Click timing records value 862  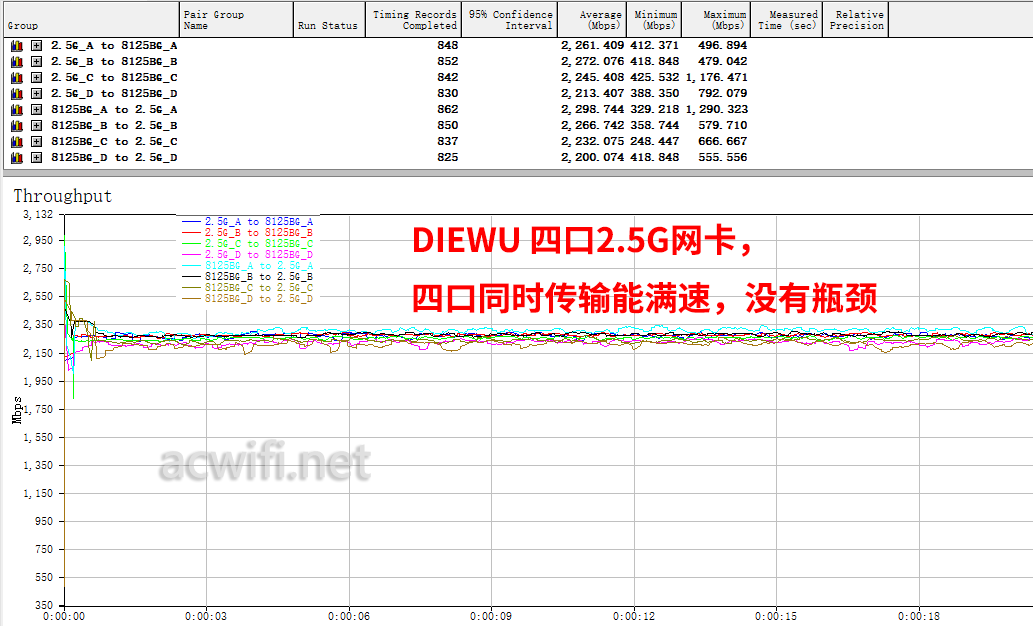[x=447, y=109]
